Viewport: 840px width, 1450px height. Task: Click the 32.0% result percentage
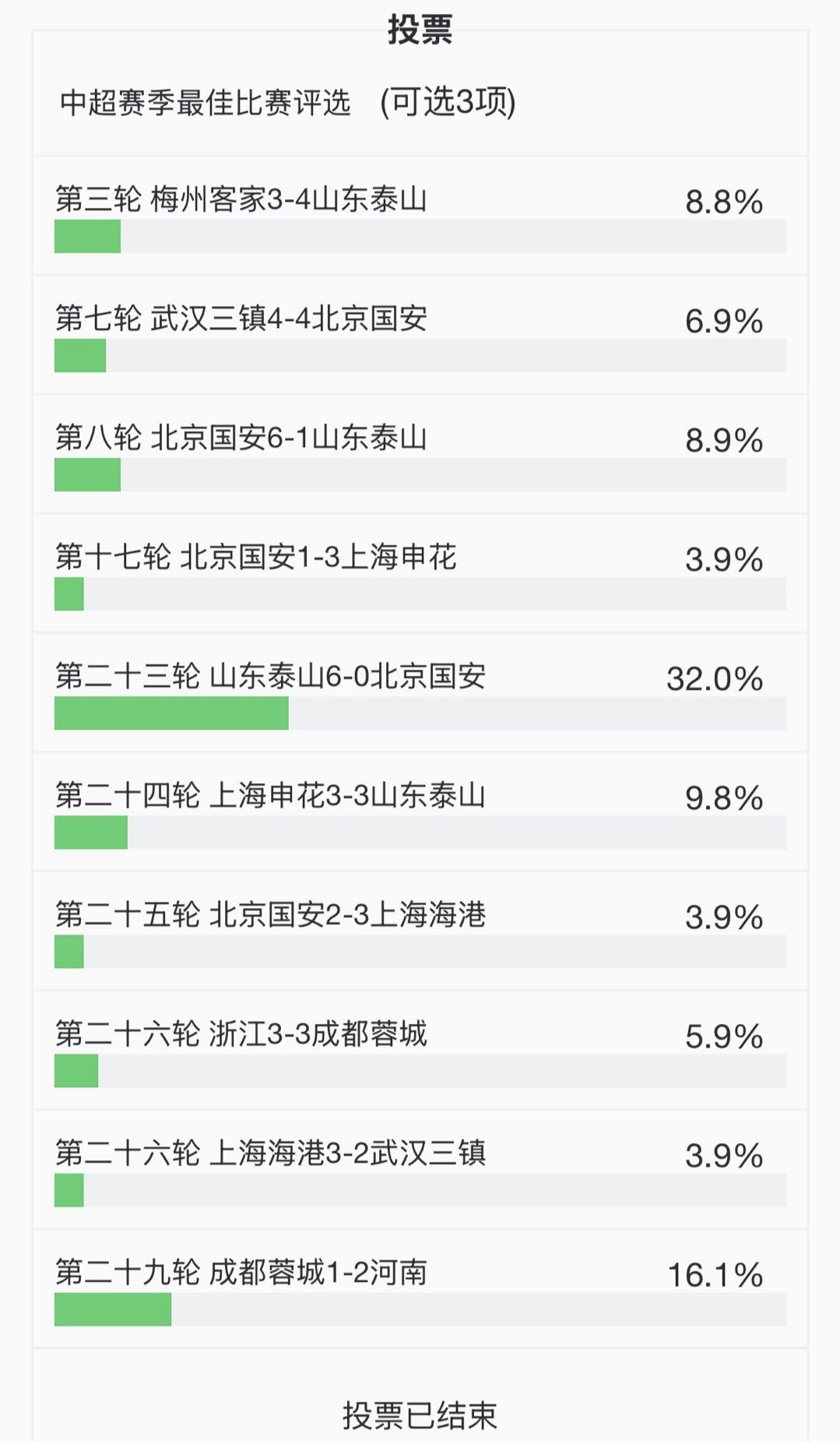[x=714, y=679]
